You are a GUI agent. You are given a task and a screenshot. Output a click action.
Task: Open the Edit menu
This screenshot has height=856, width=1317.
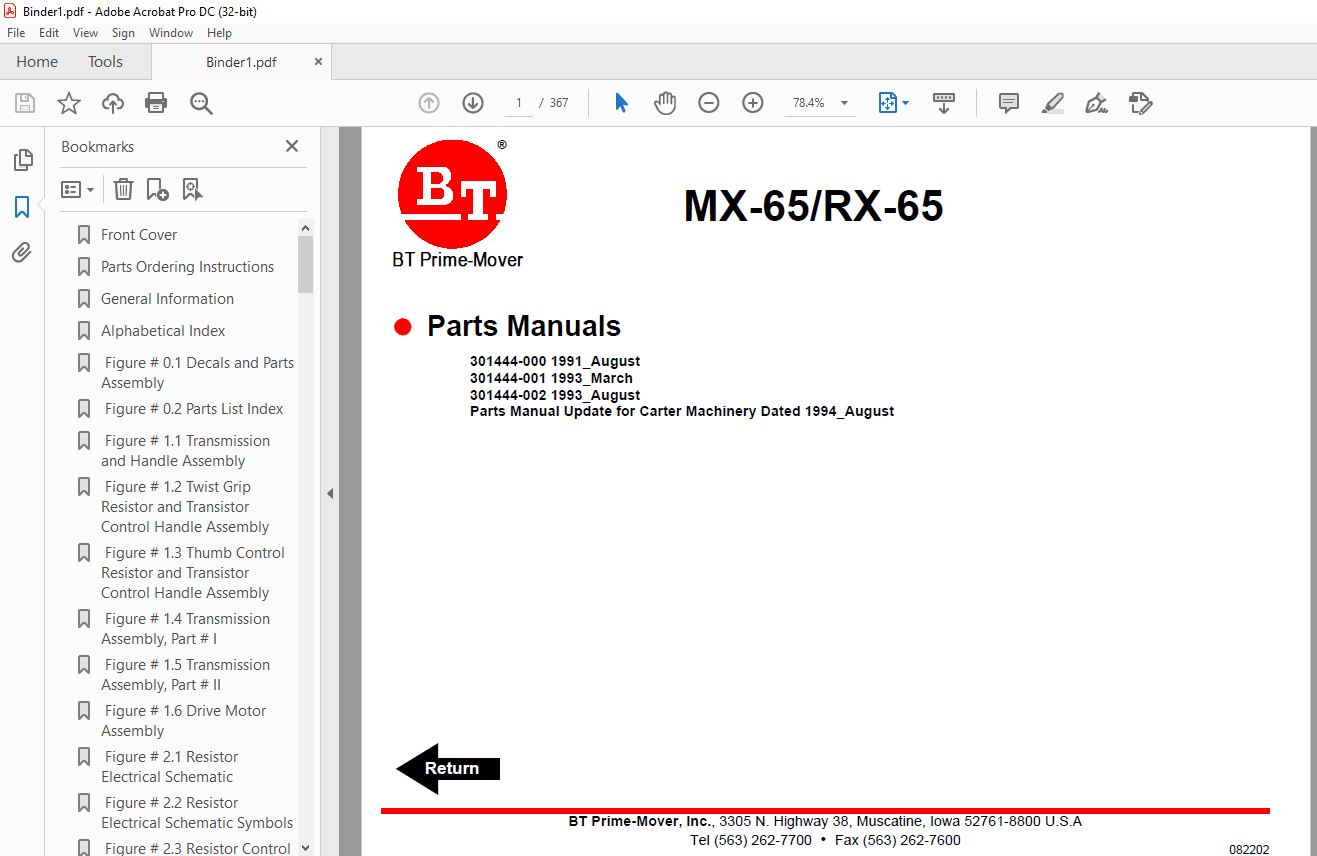(x=49, y=33)
